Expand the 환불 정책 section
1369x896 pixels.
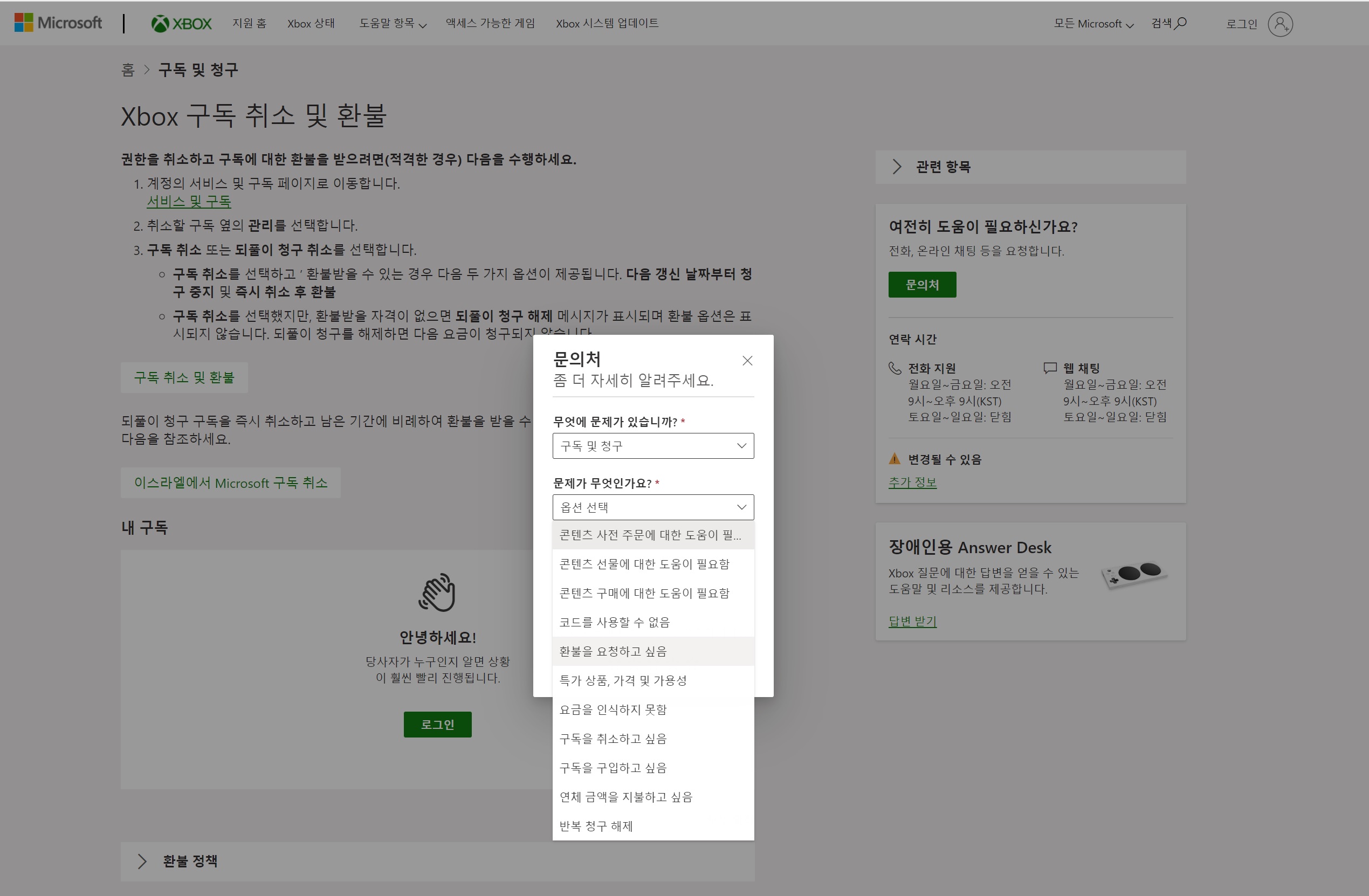(x=437, y=861)
